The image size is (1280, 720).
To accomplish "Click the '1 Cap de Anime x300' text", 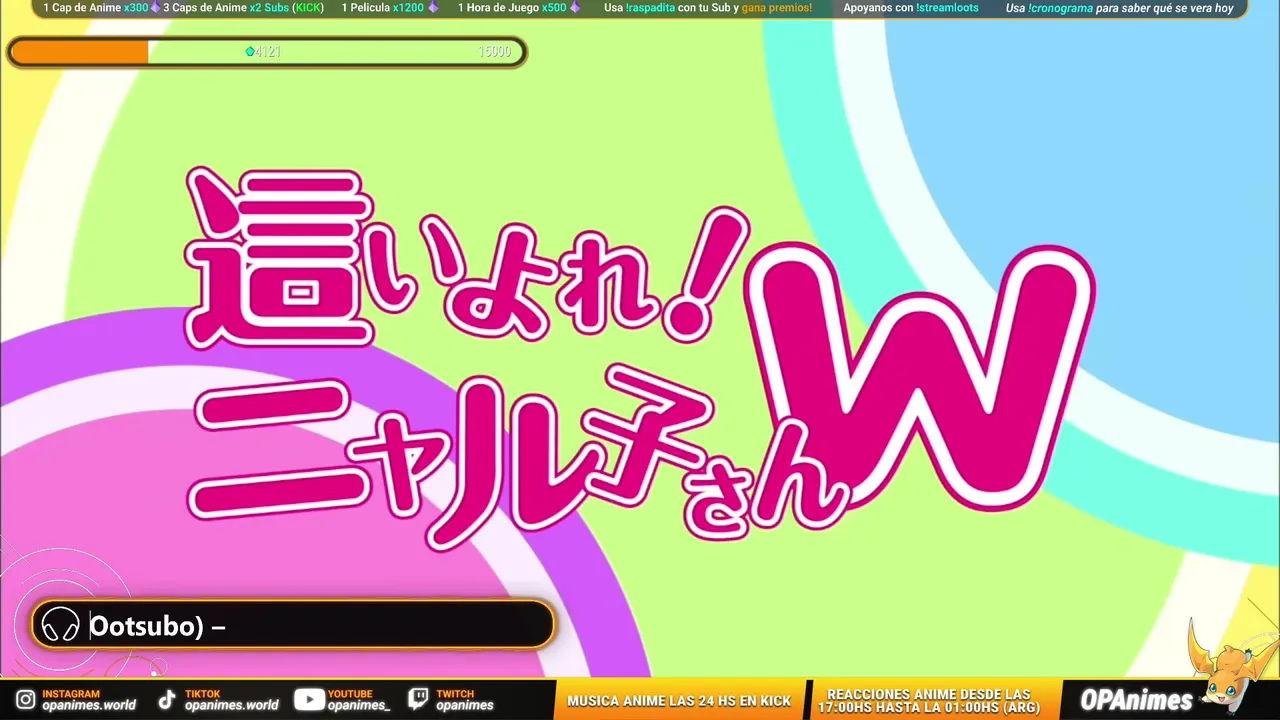I will (95, 8).
